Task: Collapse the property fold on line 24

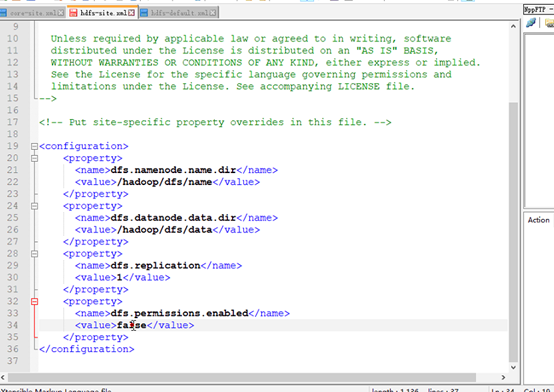Action: tap(34, 206)
